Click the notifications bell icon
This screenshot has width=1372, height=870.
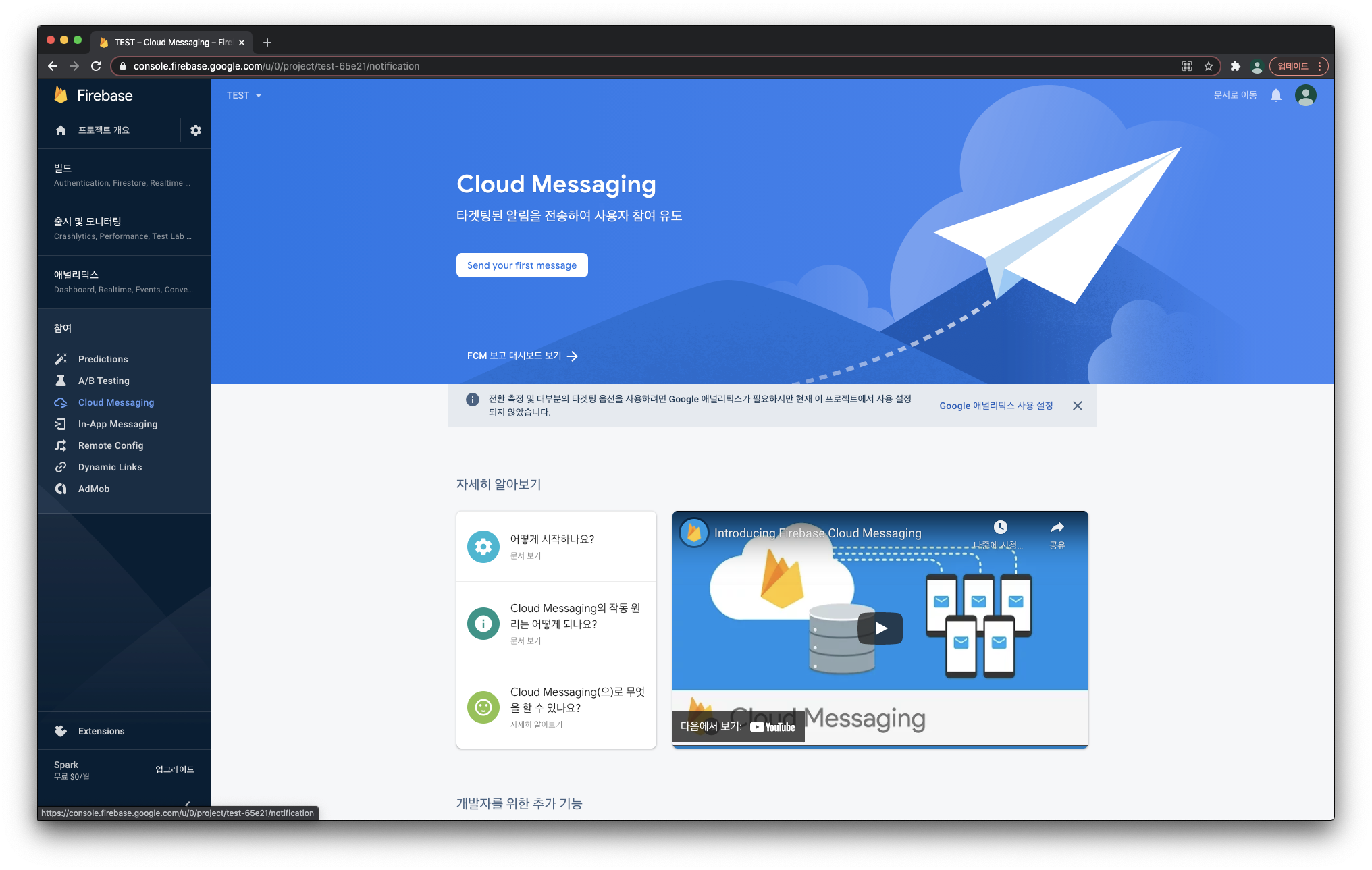coord(1275,95)
